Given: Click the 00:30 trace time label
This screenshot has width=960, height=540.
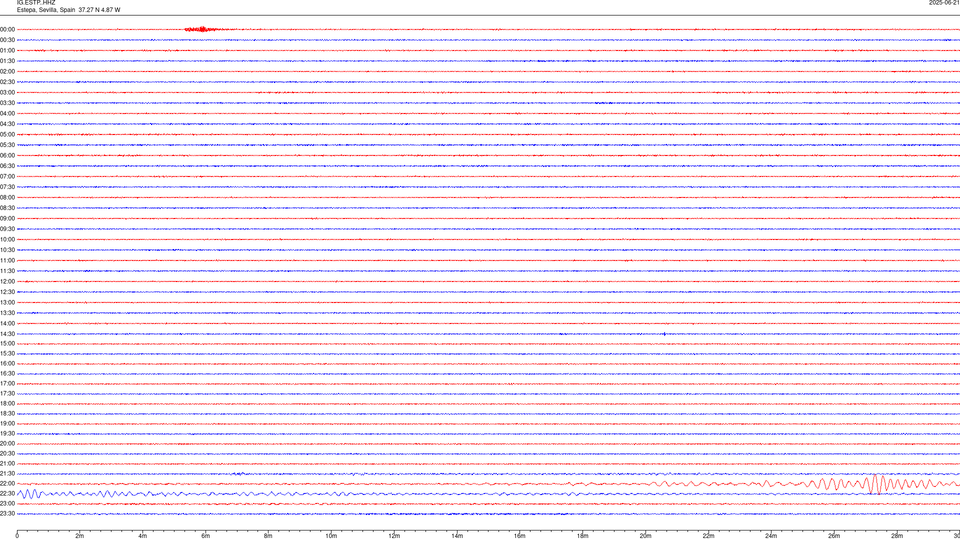Looking at the screenshot, I should click(7, 40).
